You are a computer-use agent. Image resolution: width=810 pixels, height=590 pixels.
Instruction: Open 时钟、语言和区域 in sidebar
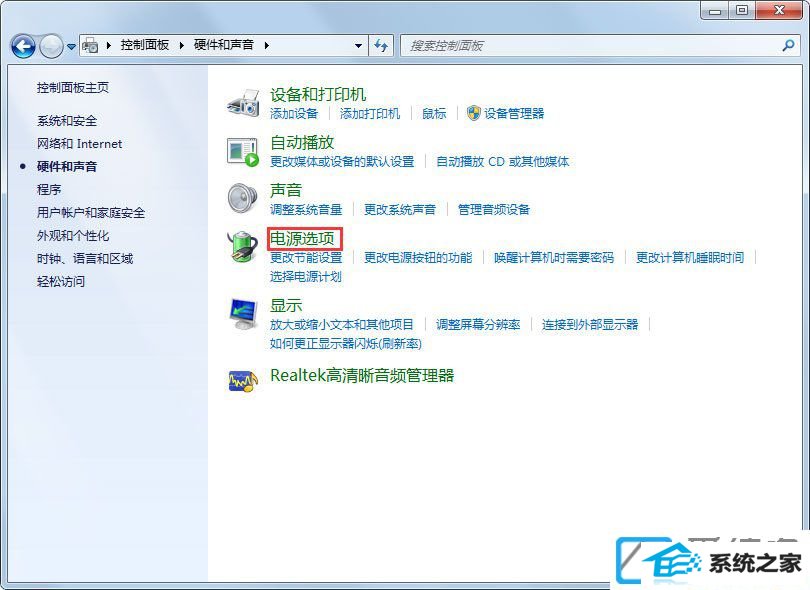coord(85,258)
